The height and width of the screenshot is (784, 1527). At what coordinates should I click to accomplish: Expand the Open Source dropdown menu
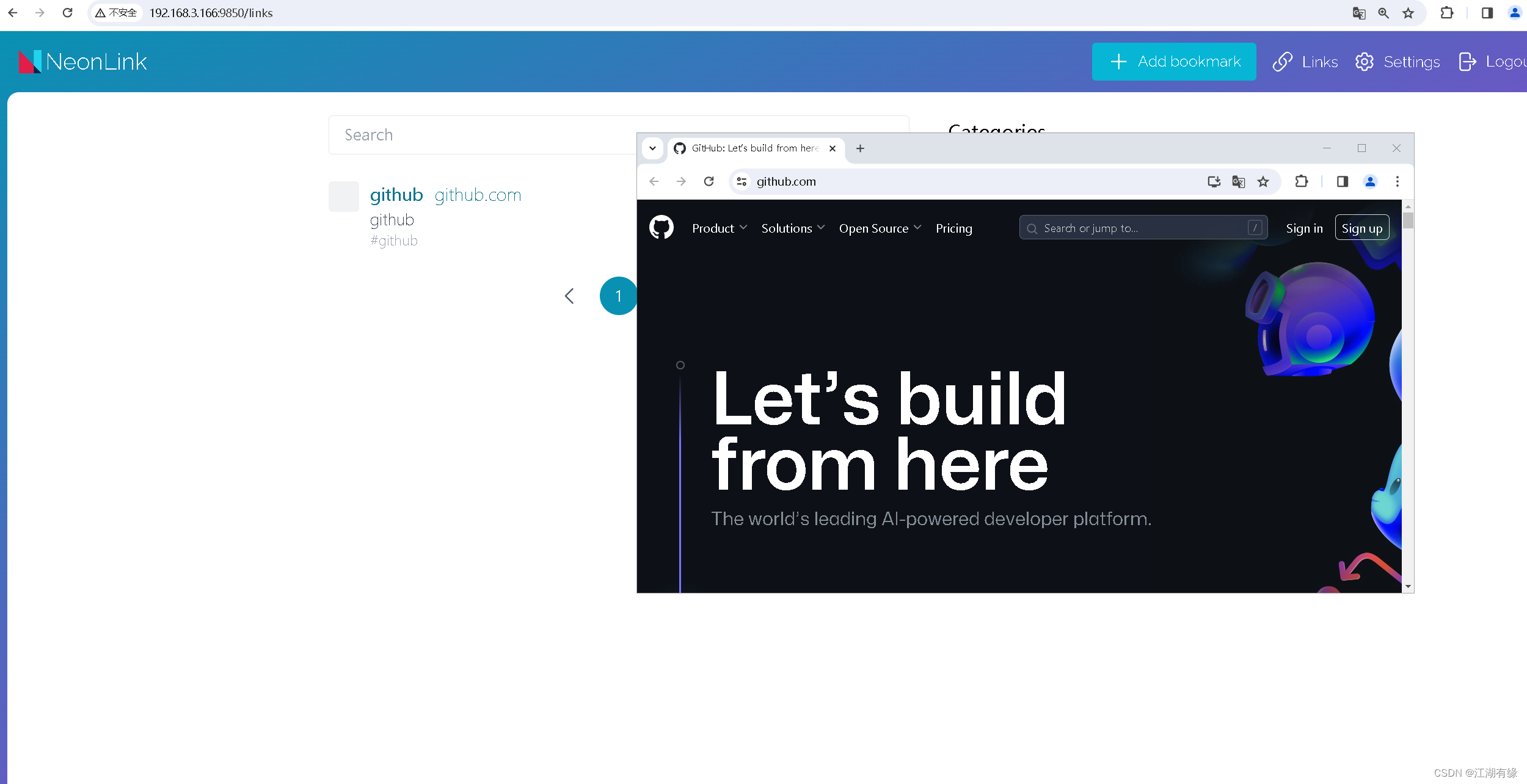pos(880,228)
